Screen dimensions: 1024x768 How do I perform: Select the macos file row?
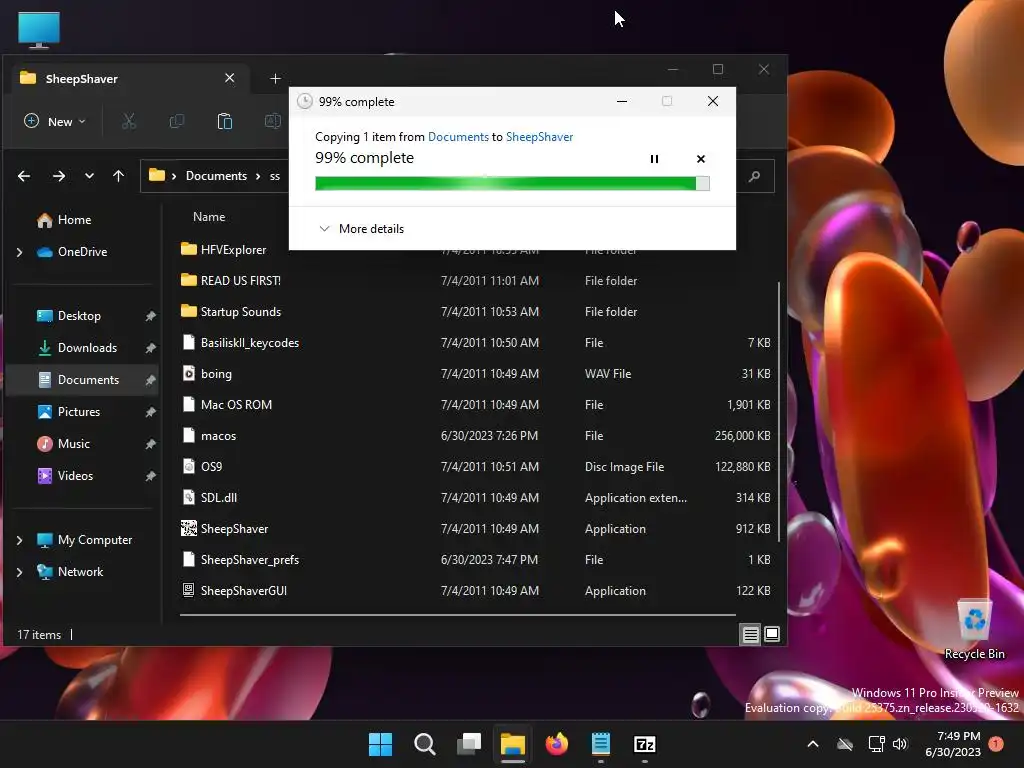(x=475, y=436)
